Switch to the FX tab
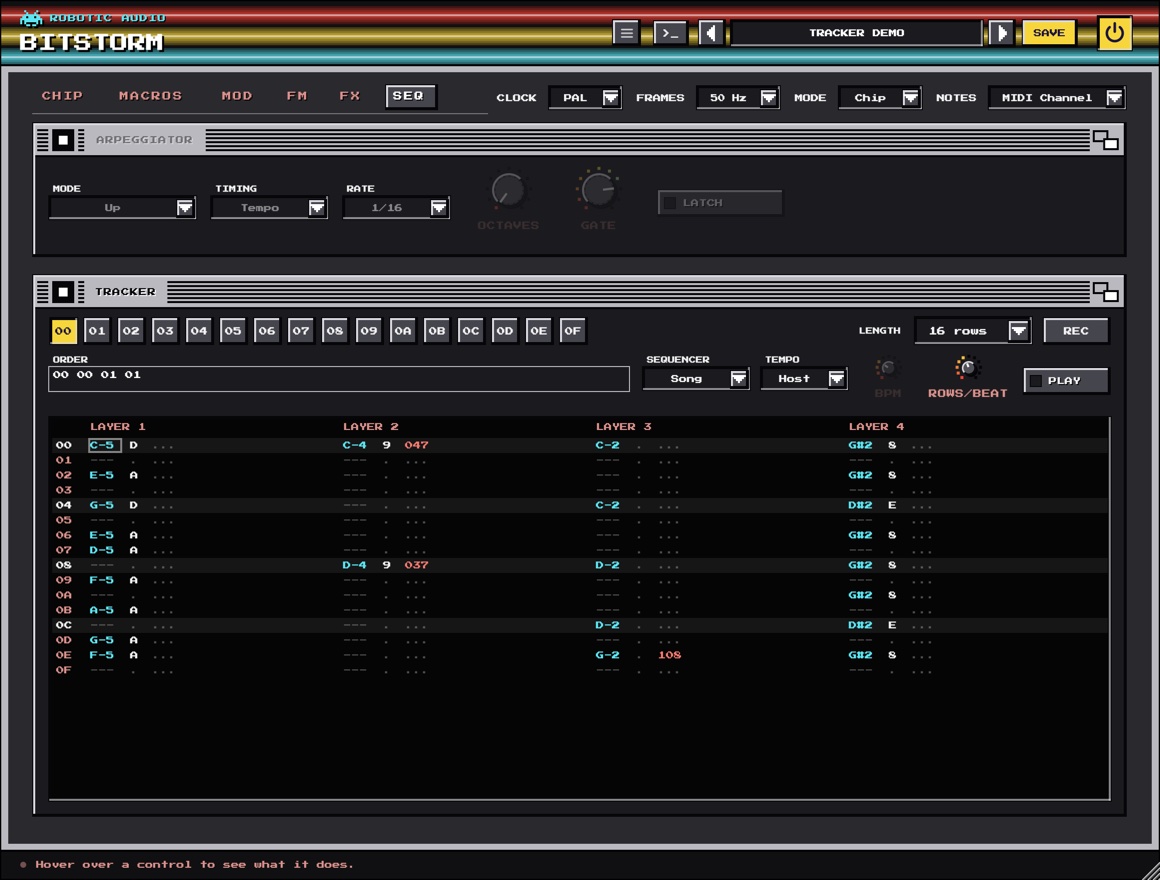This screenshot has width=1160, height=880. pyautogui.click(x=349, y=96)
